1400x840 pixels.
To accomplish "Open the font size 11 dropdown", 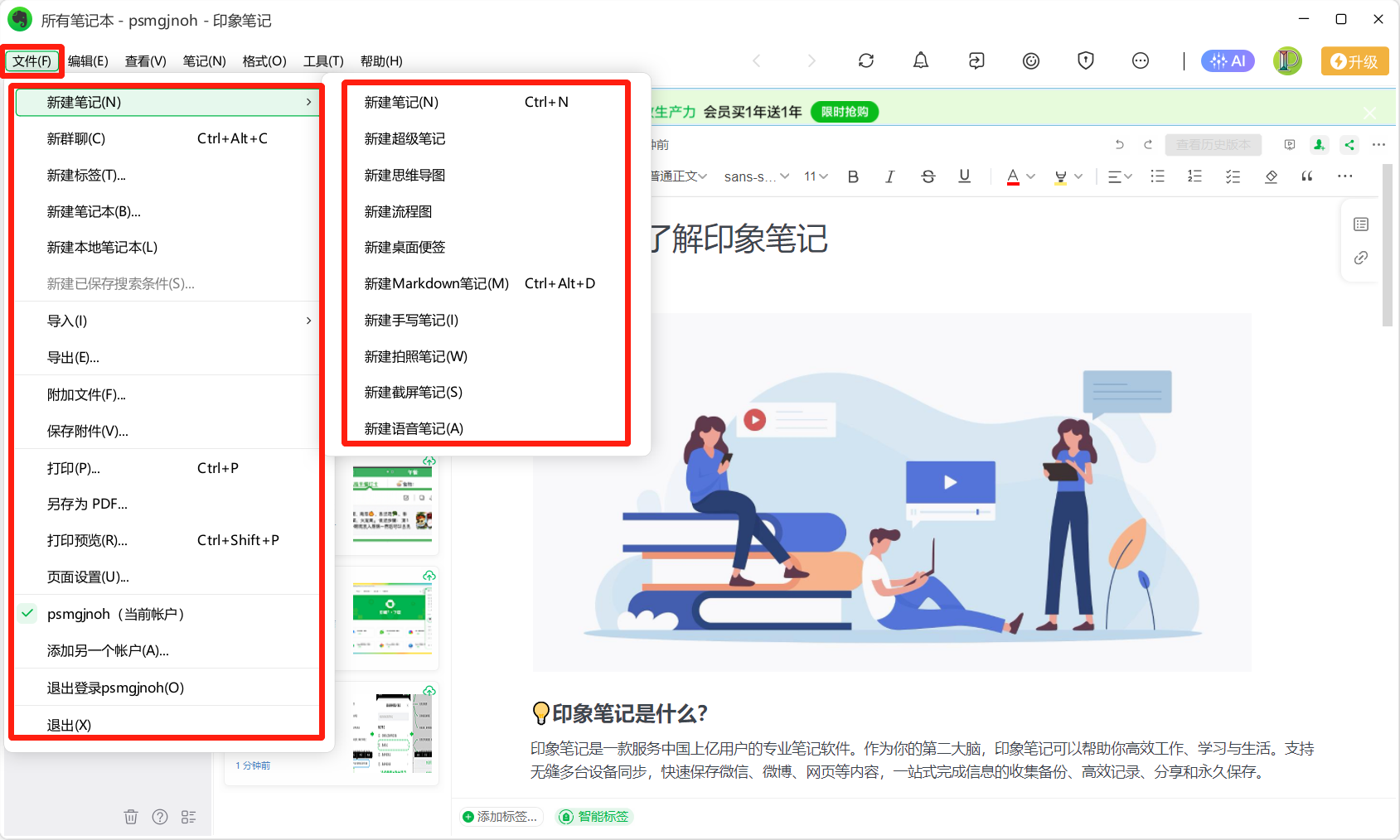I will [x=816, y=176].
